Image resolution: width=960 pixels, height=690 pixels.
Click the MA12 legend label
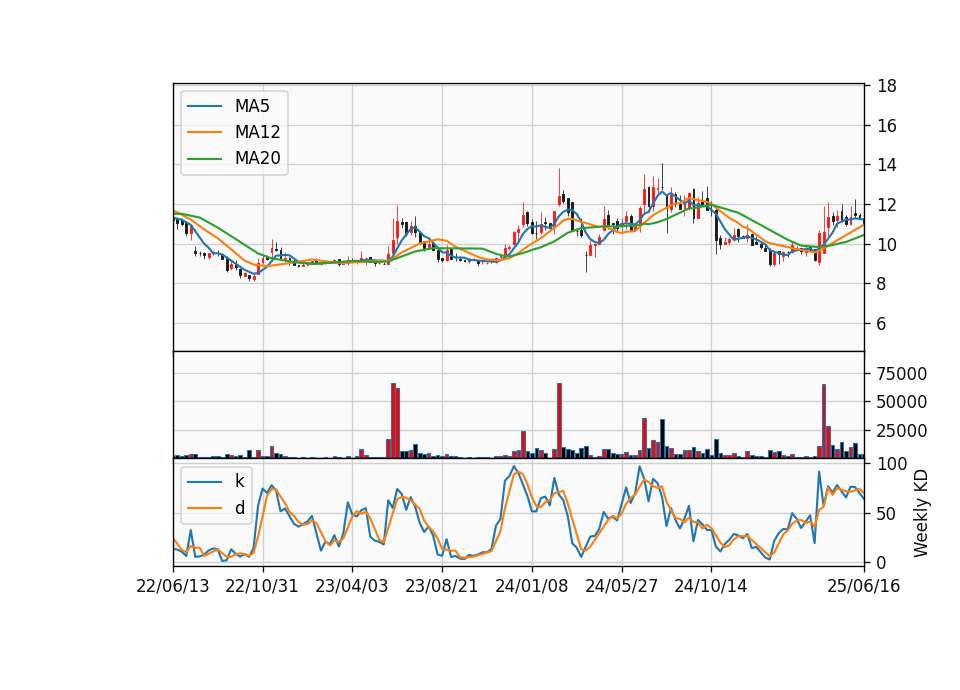point(257,132)
